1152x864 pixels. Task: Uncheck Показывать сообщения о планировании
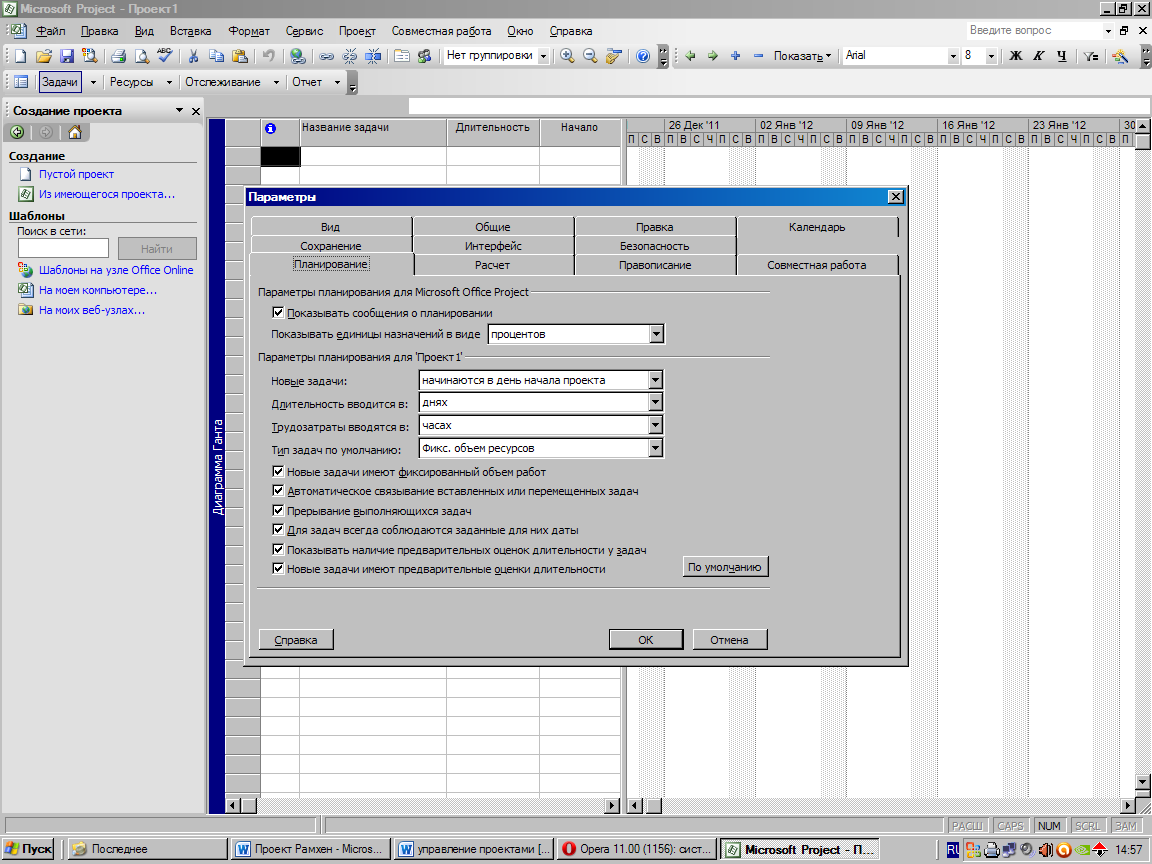pyautogui.click(x=278, y=313)
